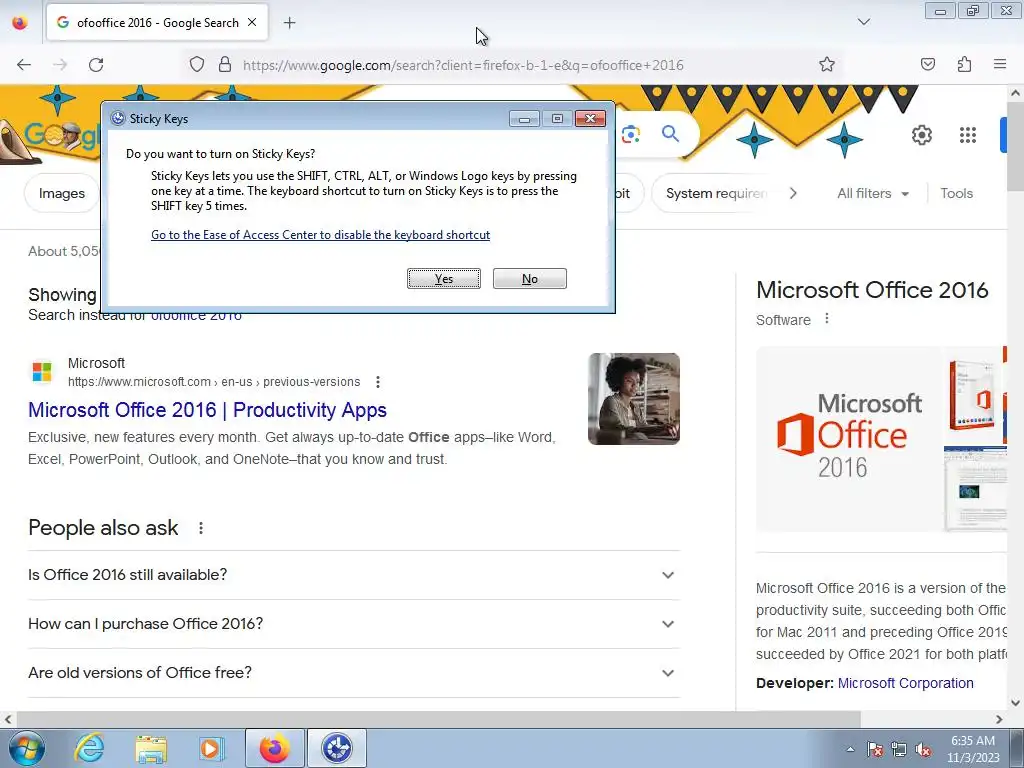Close the Sticky Keys dialog
1024x768 pixels.
(590, 118)
